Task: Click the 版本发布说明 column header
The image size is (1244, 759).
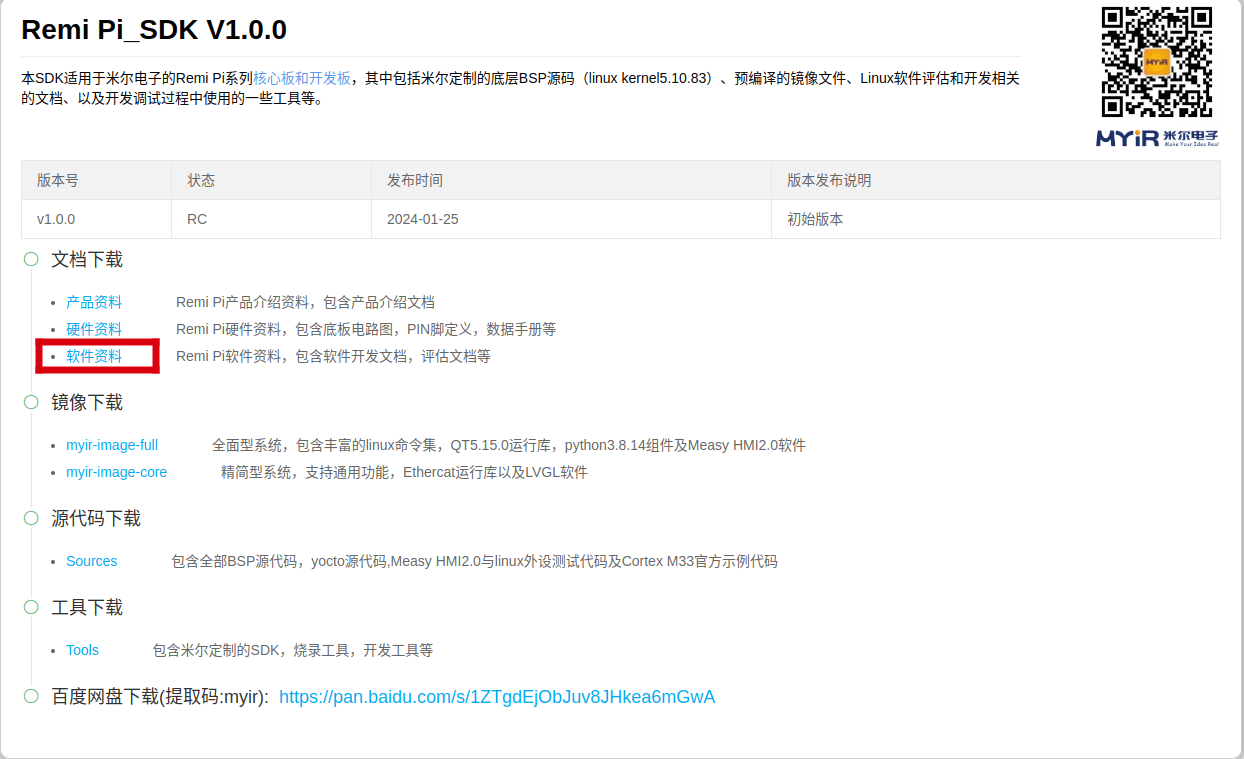Action: (829, 180)
